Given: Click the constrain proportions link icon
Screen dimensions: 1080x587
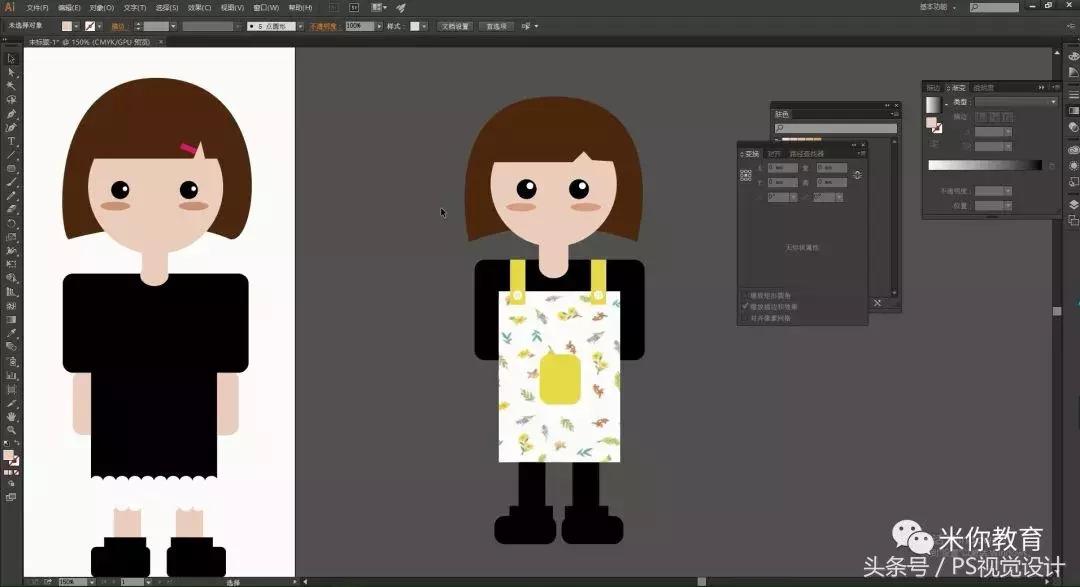Looking at the screenshot, I should coord(857,175).
